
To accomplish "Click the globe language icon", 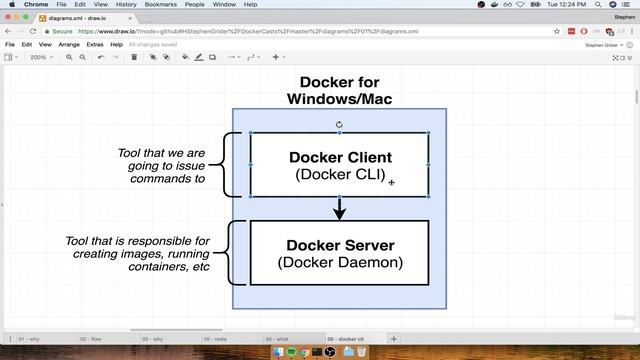I will tap(630, 45).
